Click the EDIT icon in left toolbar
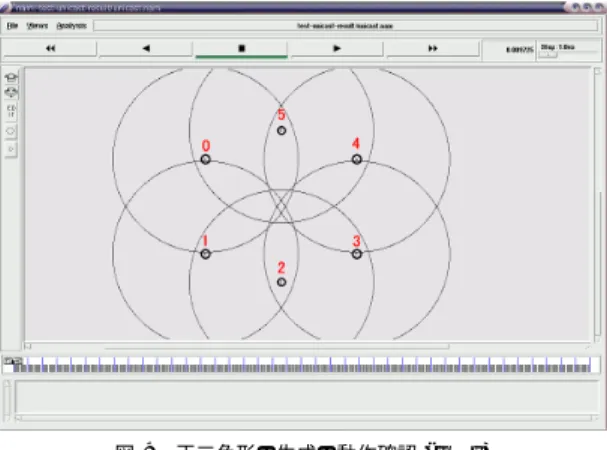 (x=11, y=111)
